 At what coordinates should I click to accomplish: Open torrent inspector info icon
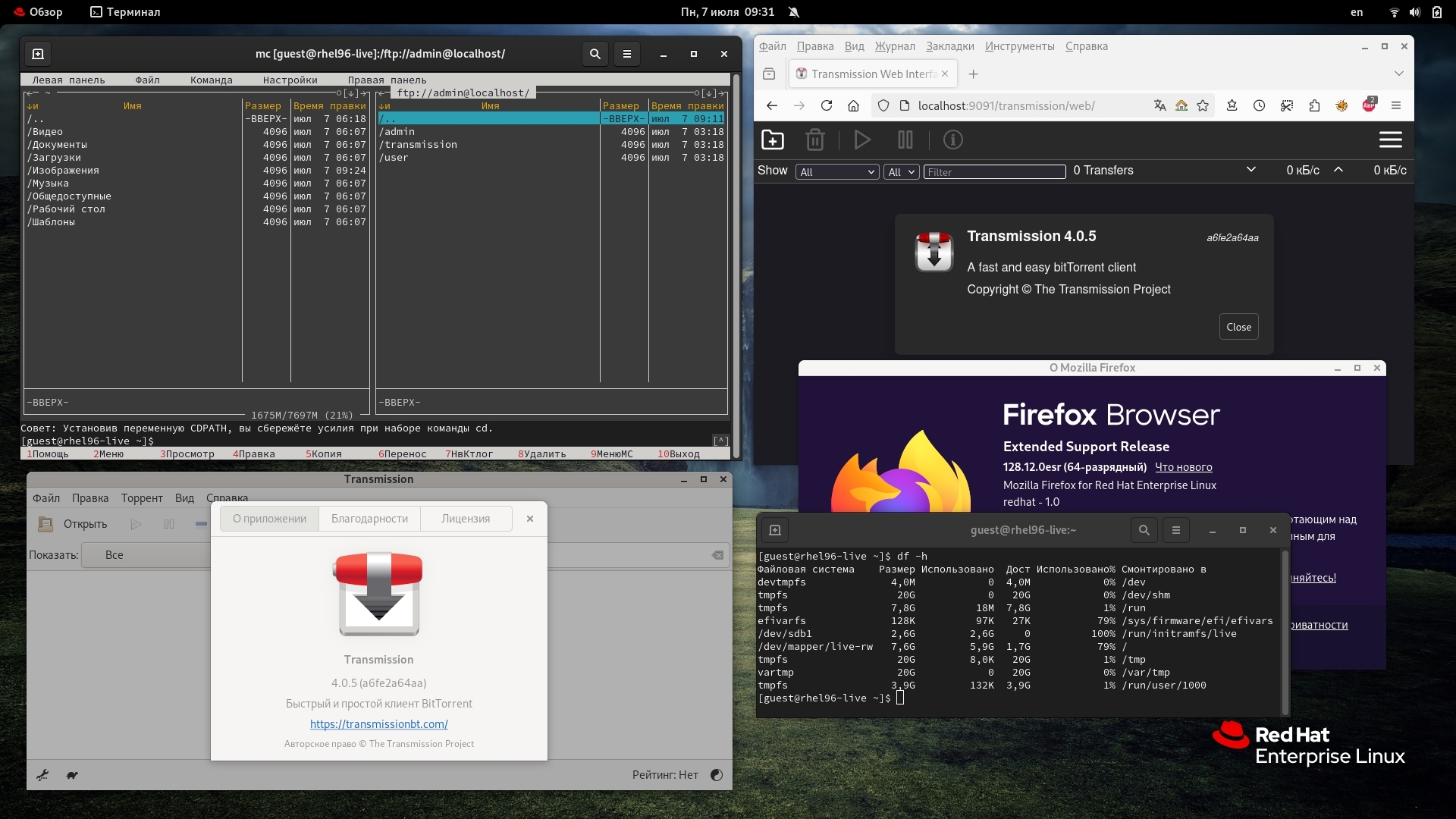point(952,140)
